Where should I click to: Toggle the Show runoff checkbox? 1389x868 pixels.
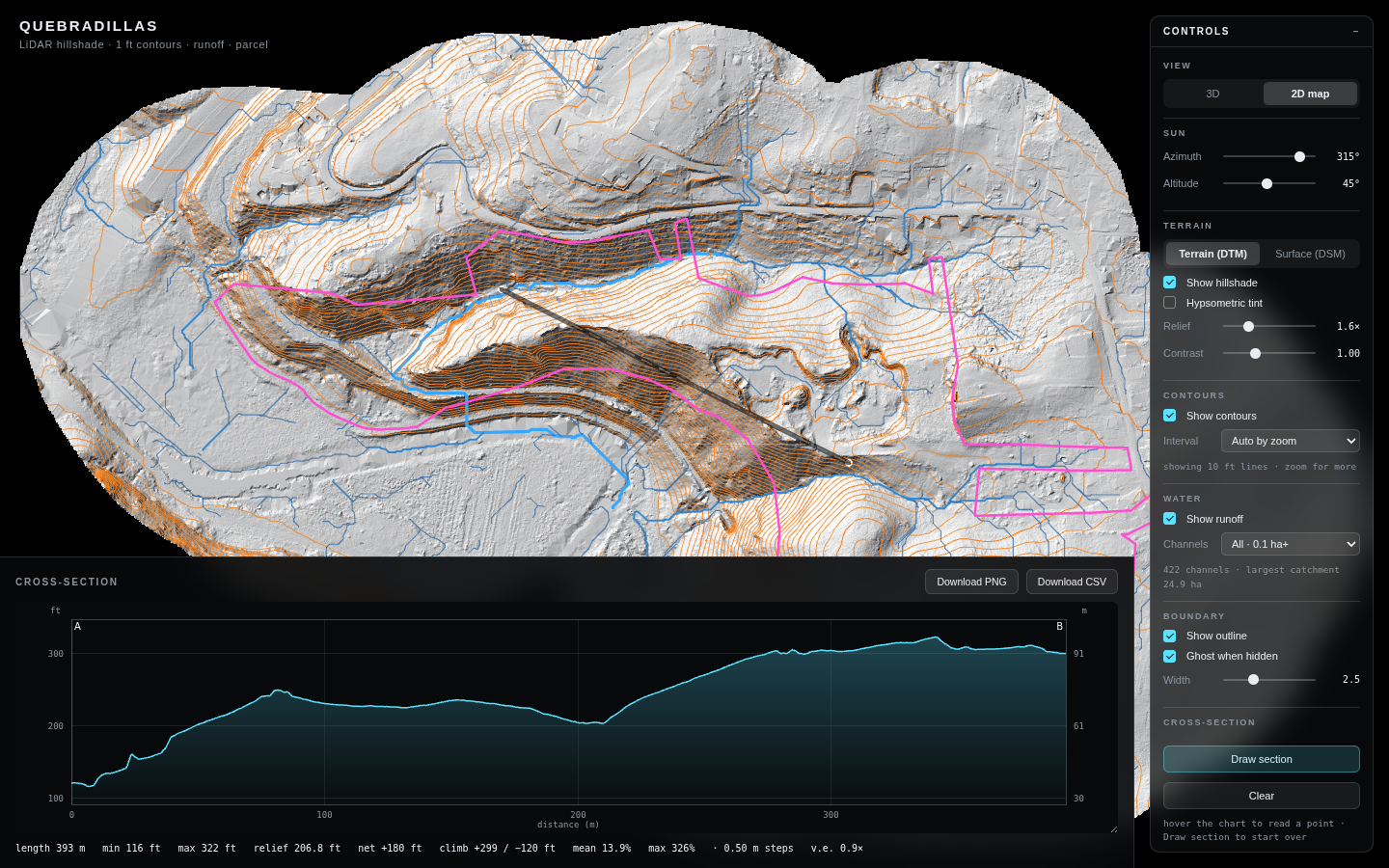coord(1170,519)
